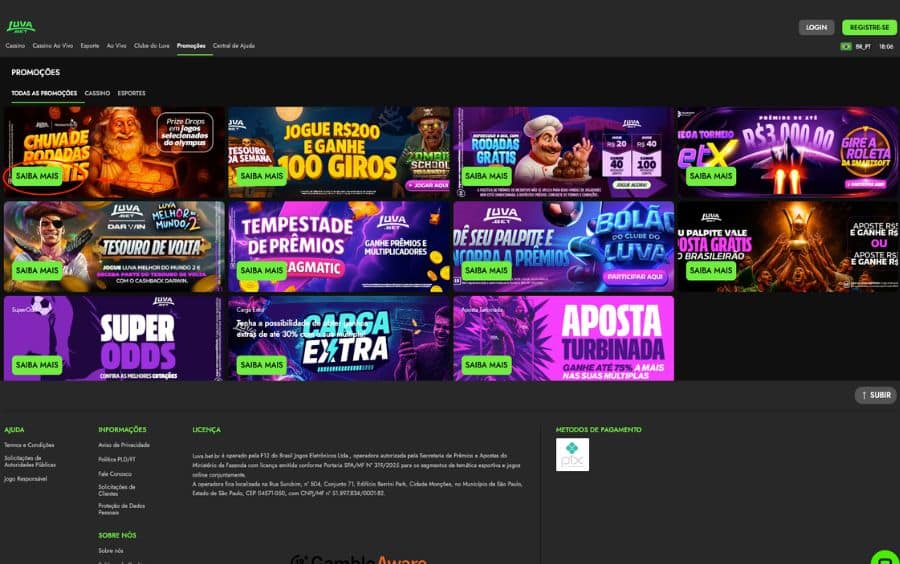Navigate to the Esporte section
Viewport: 900px width, 564px height.
pyautogui.click(x=90, y=45)
